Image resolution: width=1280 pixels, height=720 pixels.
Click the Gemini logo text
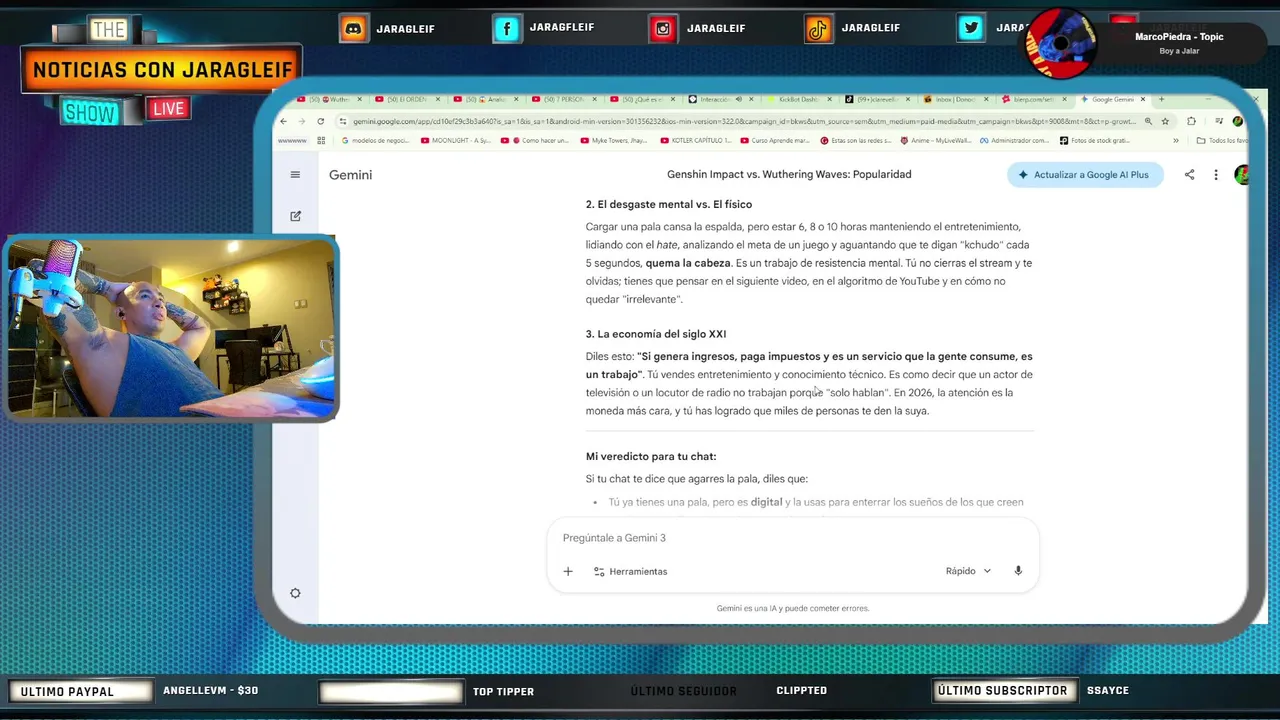pos(350,175)
